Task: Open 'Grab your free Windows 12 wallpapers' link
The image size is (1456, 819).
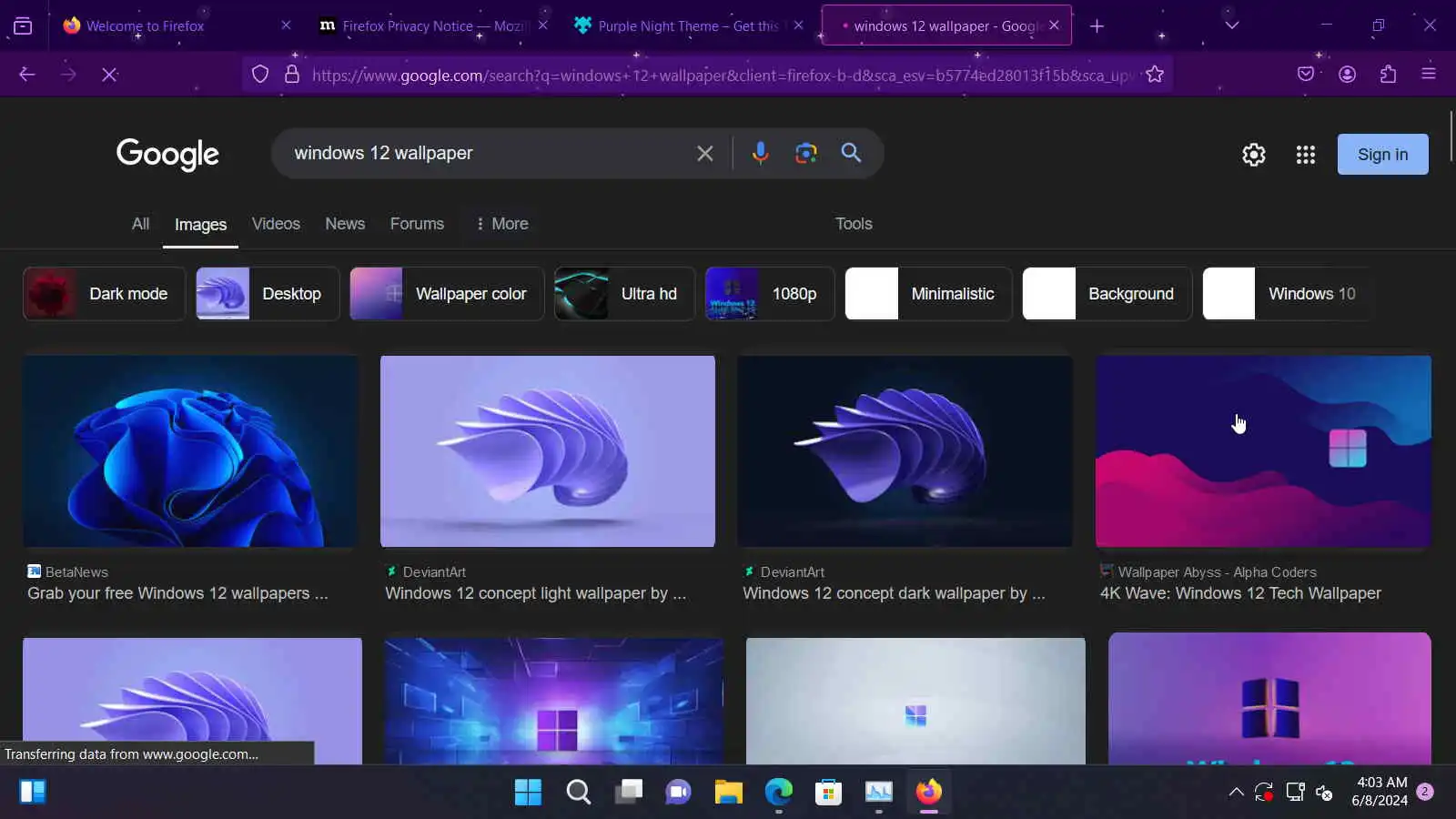Action: click(x=177, y=593)
